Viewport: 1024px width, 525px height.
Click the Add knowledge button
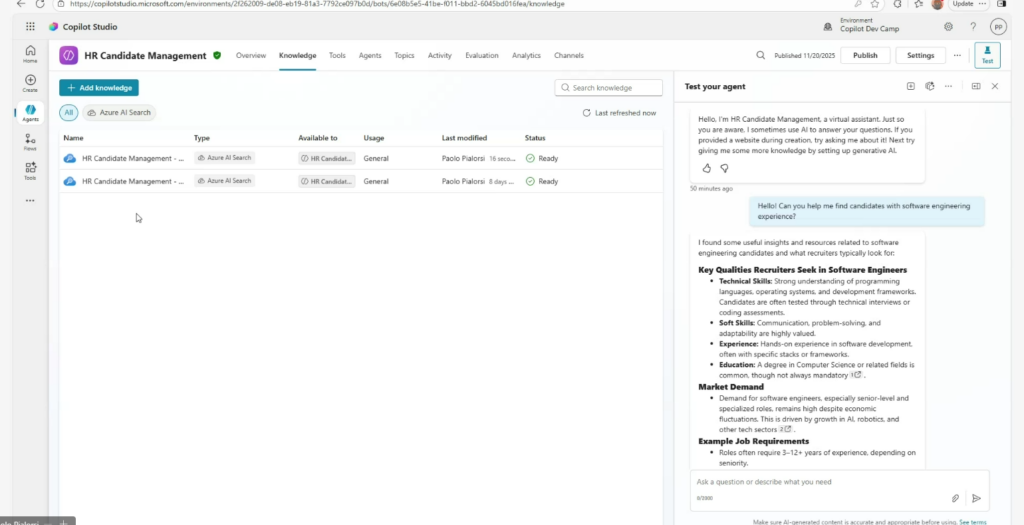[99, 88]
